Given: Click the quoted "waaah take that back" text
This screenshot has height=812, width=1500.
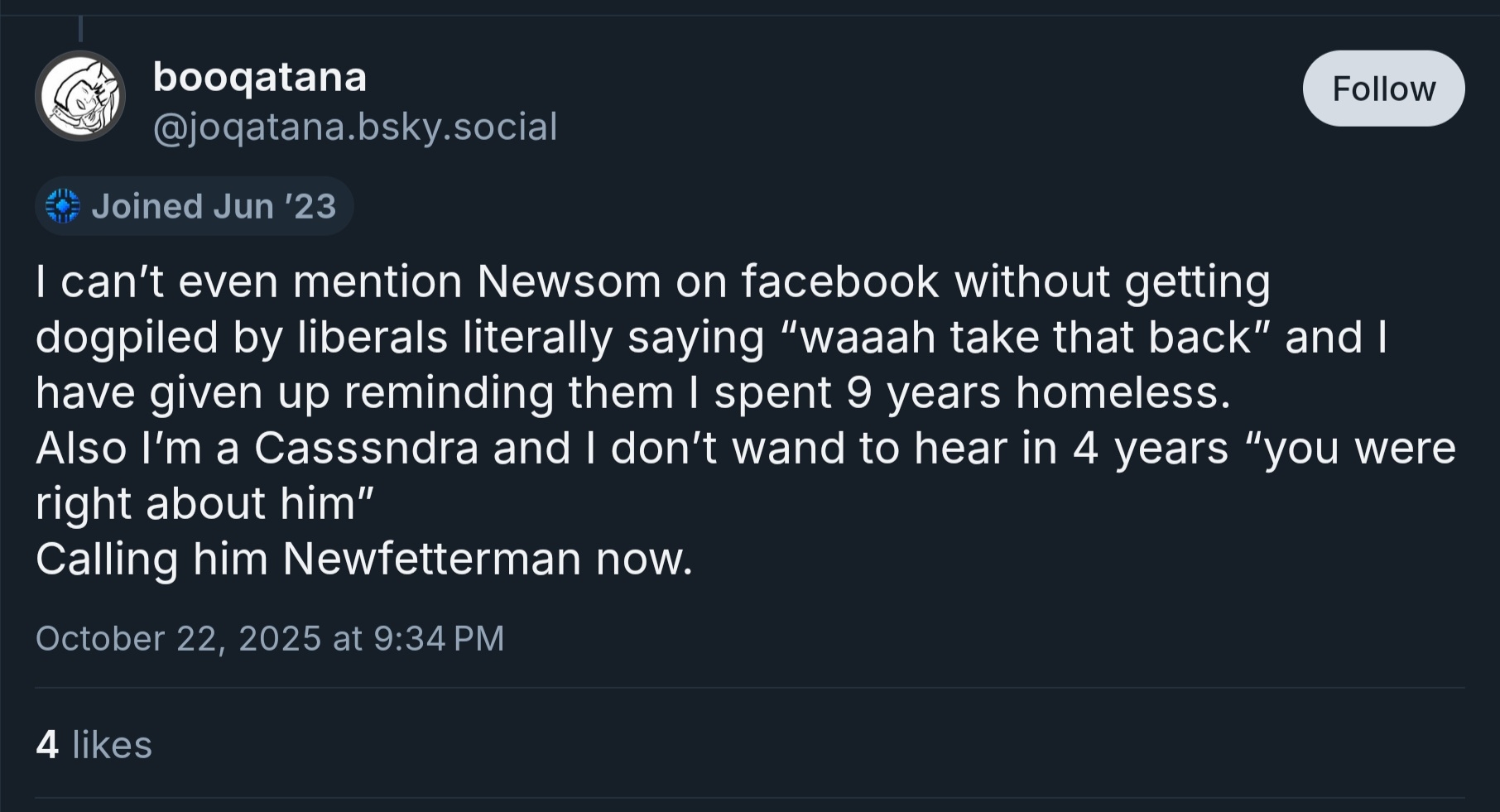Looking at the screenshot, I should coord(1024,337).
